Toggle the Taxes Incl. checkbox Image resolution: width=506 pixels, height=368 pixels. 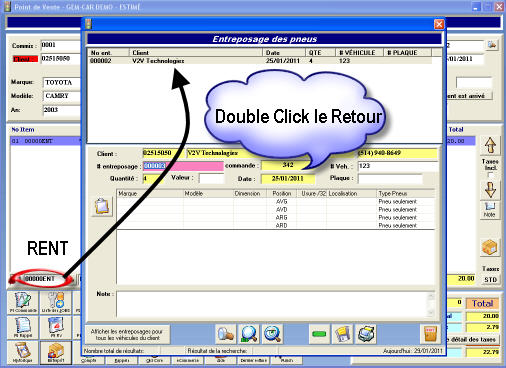click(490, 175)
